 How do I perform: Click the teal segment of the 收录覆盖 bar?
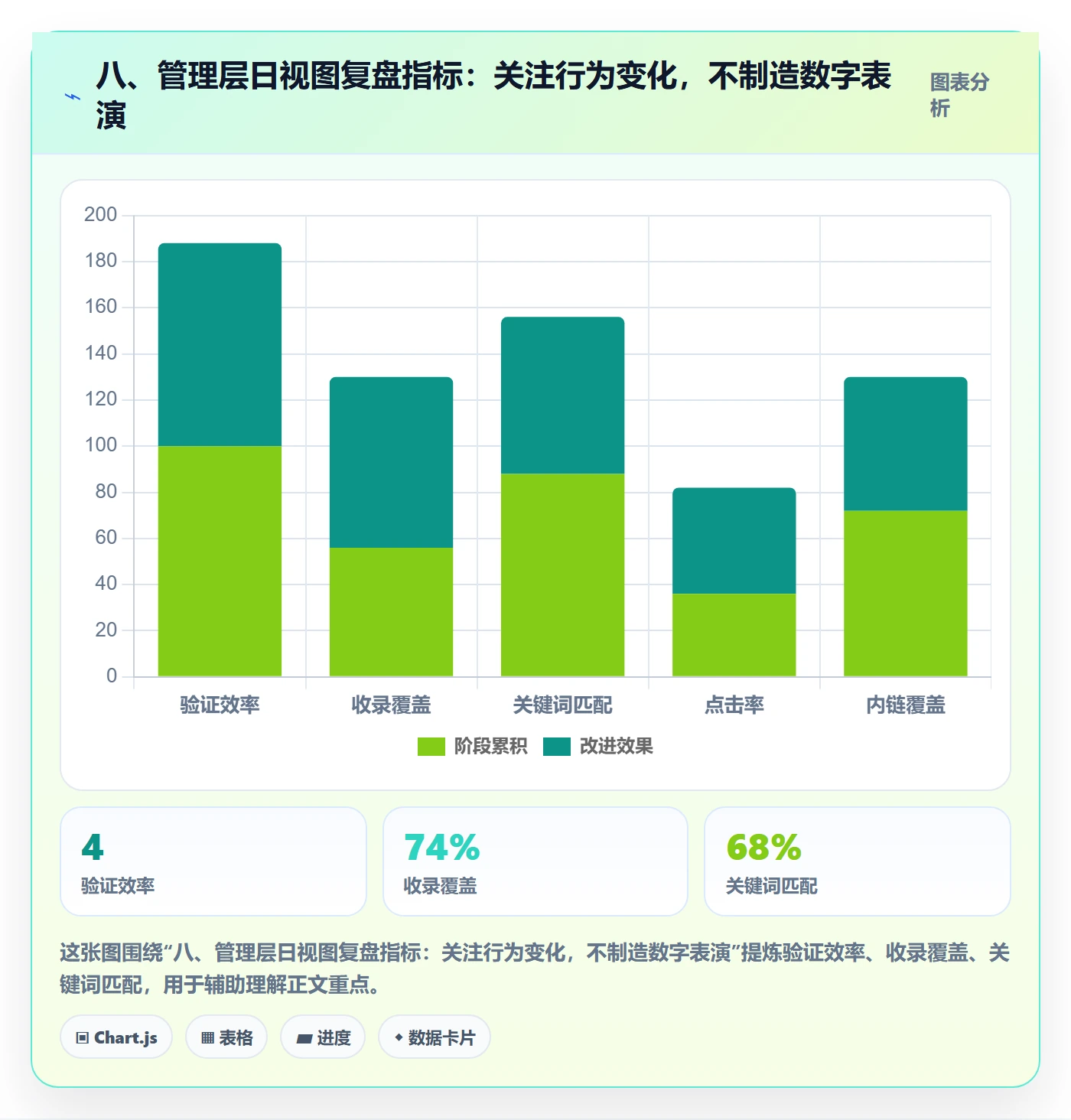391,462
